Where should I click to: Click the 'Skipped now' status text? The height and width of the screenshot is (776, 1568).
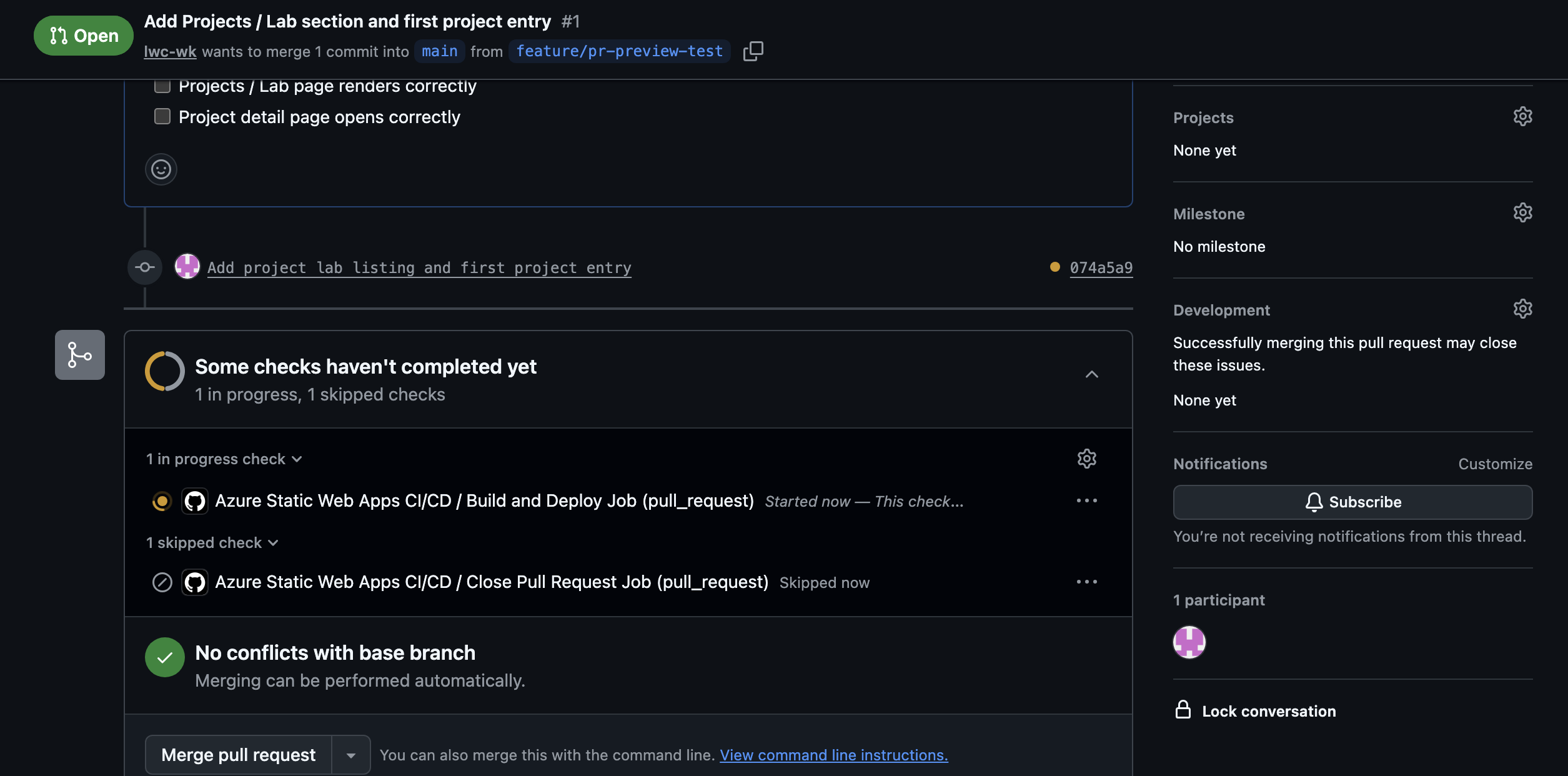[824, 583]
